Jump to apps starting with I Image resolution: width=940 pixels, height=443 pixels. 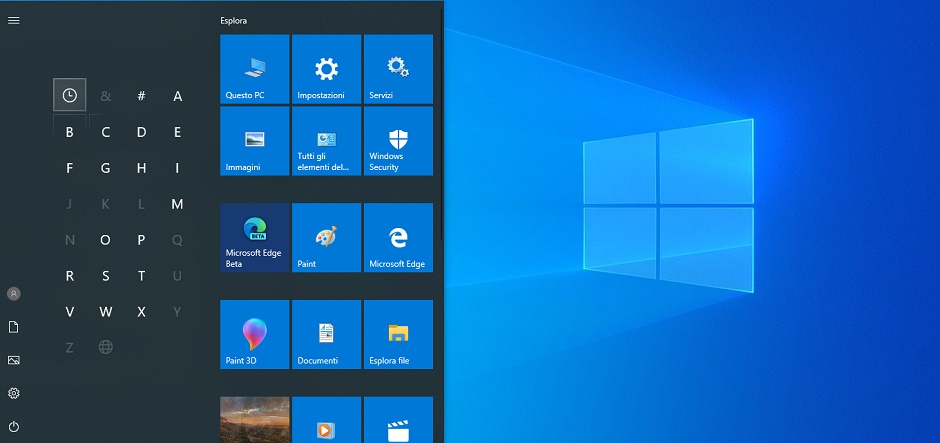[177, 168]
